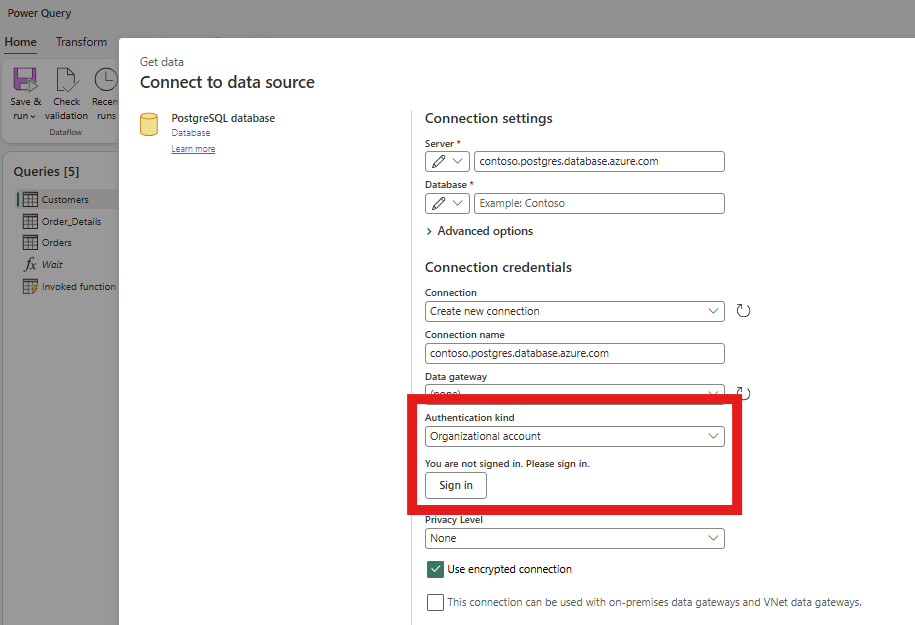The width and height of the screenshot is (915, 625).
Task: Click the refresh icon next to Connection dropdown
Action: click(x=743, y=311)
